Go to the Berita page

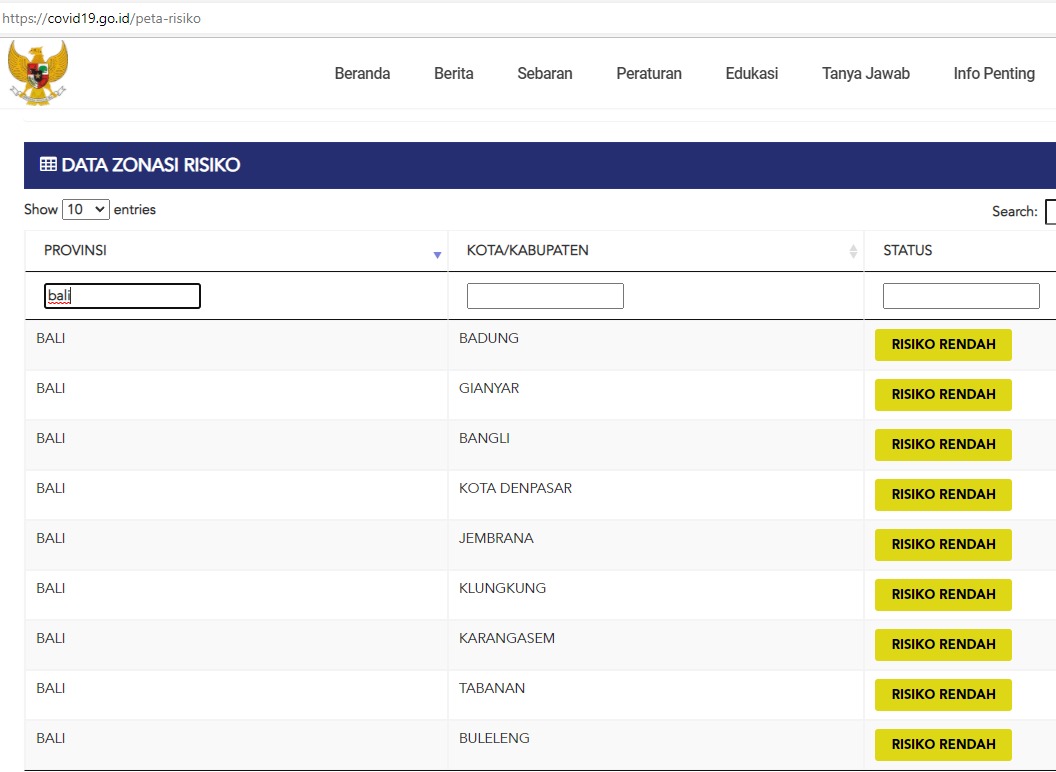pyautogui.click(x=454, y=73)
